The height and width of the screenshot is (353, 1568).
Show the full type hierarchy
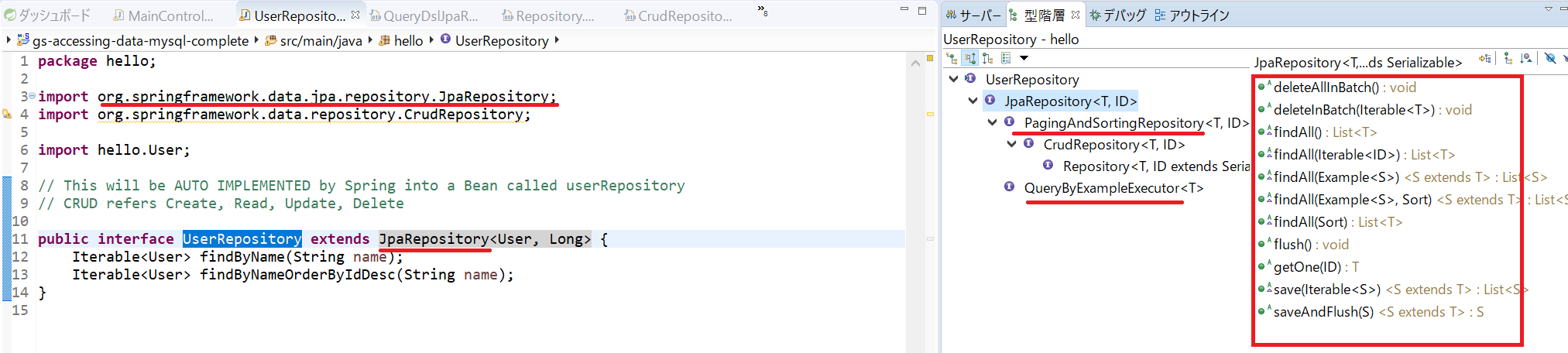point(952,59)
